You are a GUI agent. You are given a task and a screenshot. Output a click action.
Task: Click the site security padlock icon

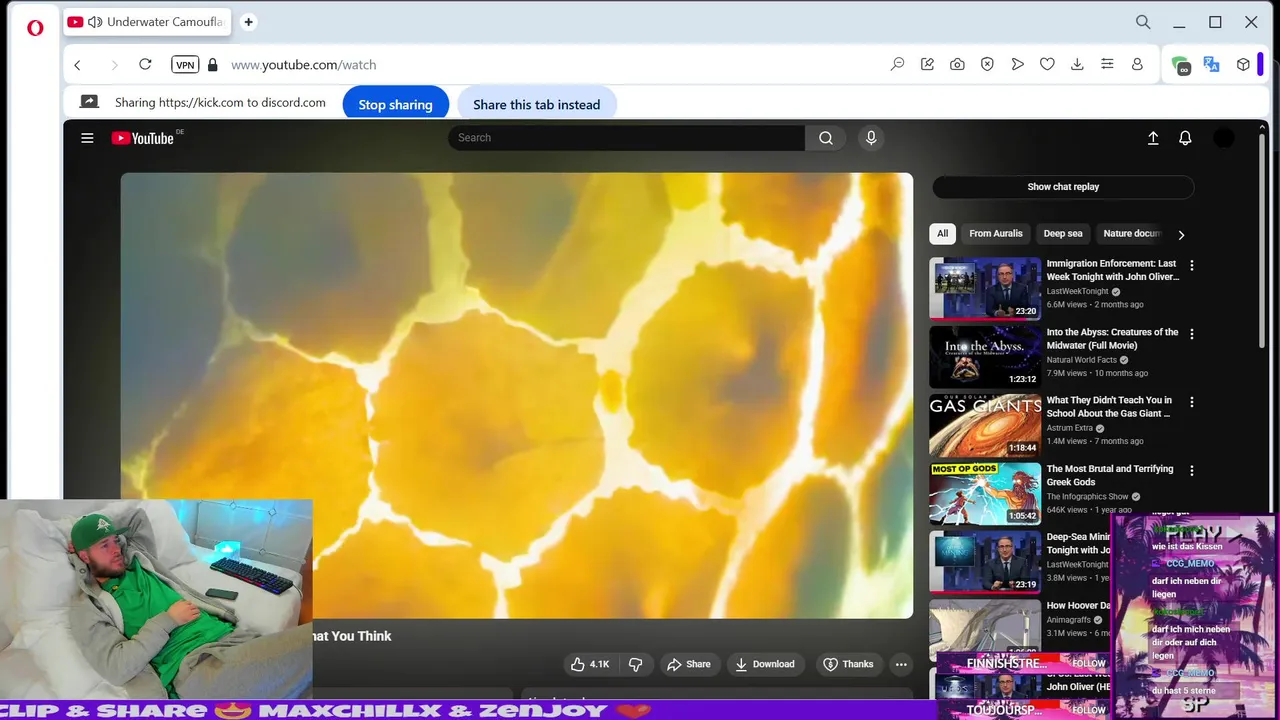[212, 65]
